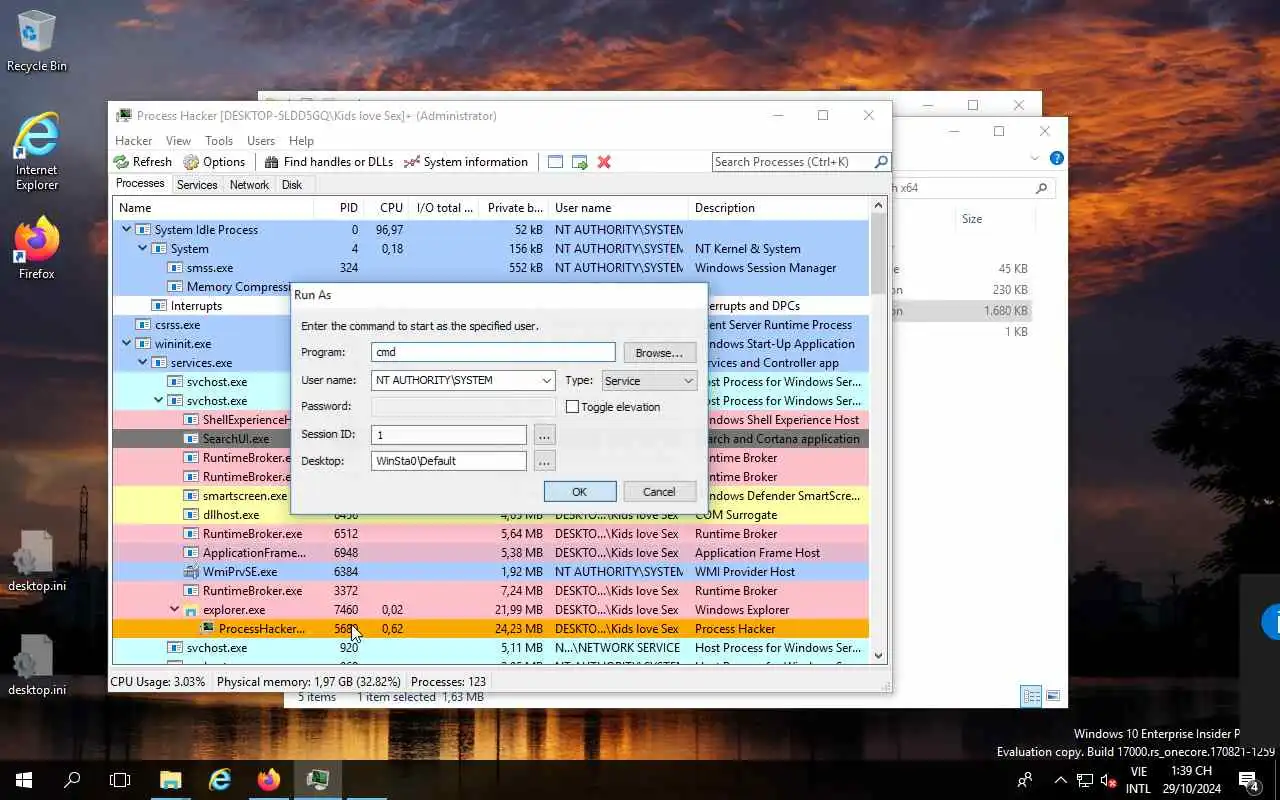Click Cancel in Run As dialog
This screenshot has height=800, width=1280.
click(659, 491)
